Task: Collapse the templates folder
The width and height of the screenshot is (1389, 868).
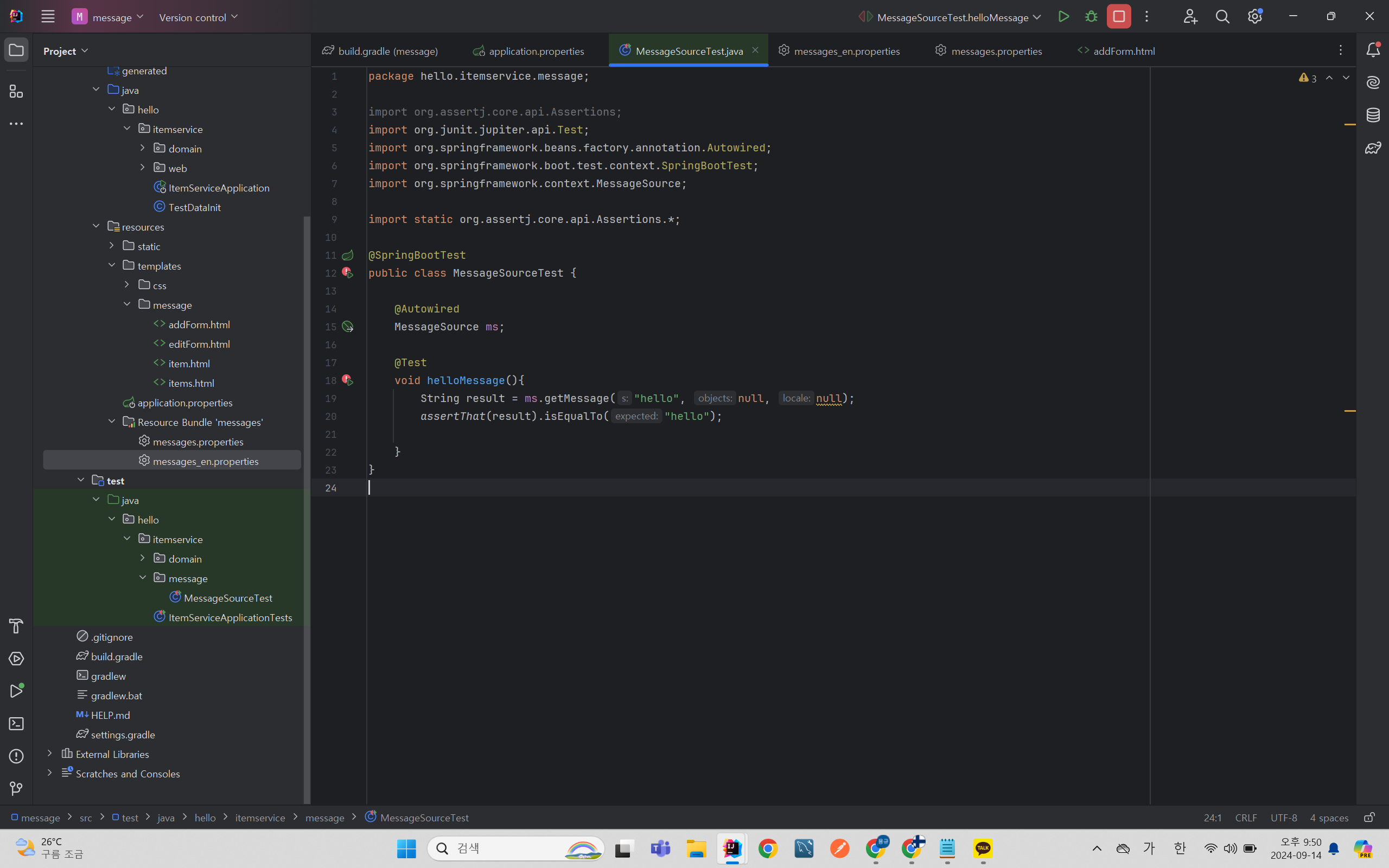Action: (111, 265)
